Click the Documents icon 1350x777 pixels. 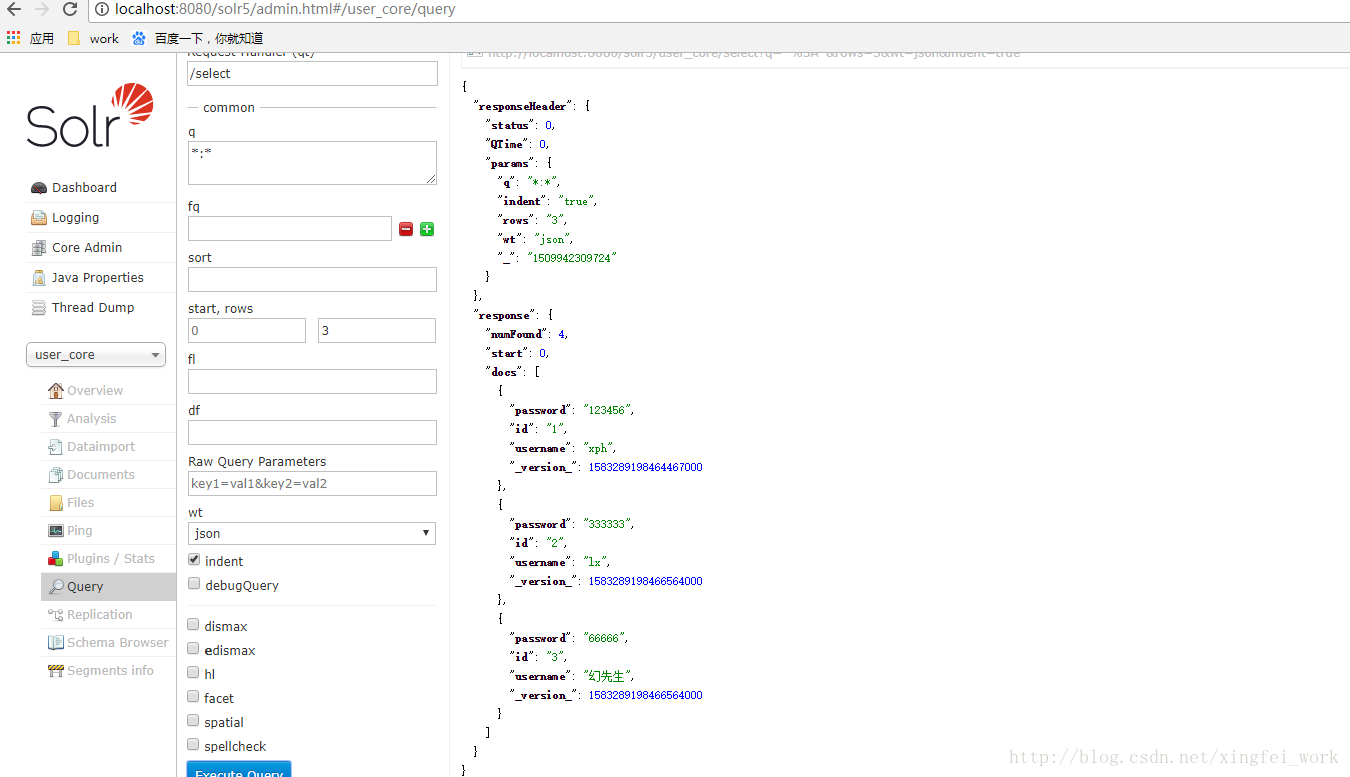click(56, 475)
